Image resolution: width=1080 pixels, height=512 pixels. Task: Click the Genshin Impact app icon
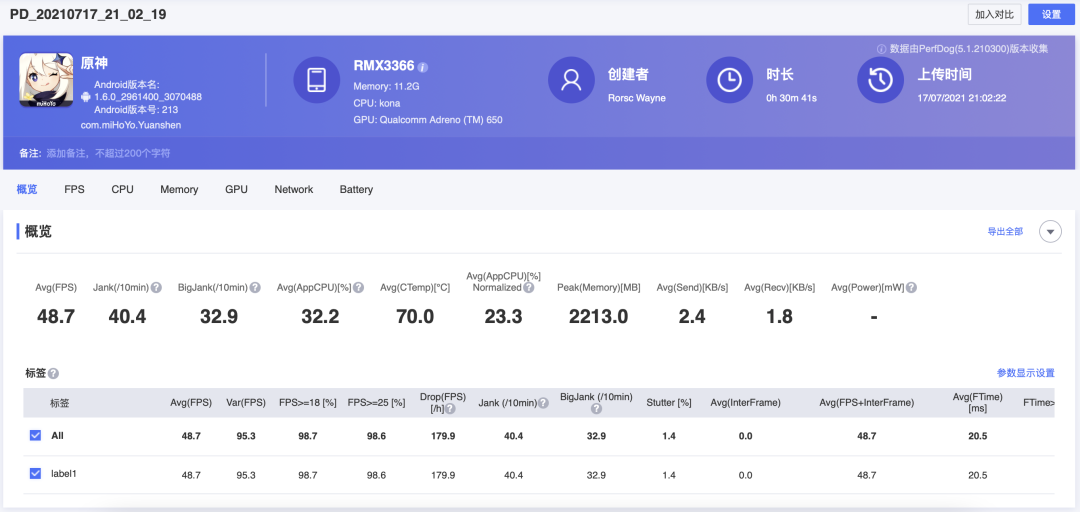46,80
